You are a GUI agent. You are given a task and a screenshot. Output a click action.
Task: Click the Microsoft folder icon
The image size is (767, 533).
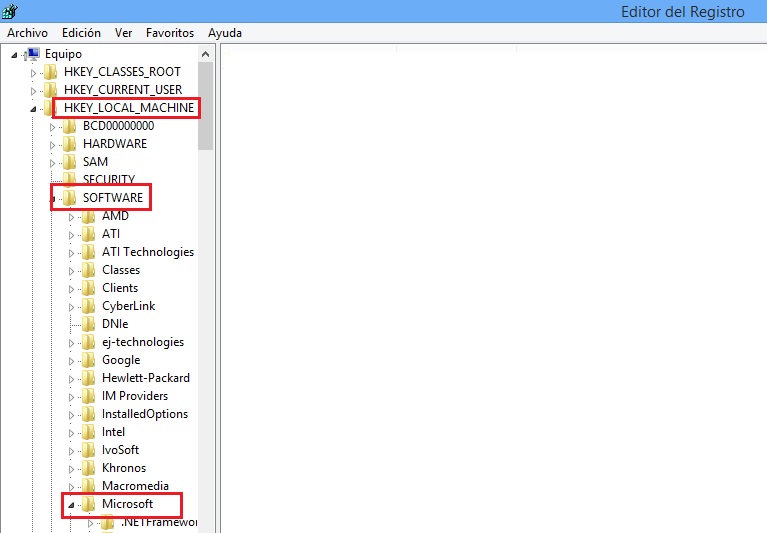(x=89, y=504)
